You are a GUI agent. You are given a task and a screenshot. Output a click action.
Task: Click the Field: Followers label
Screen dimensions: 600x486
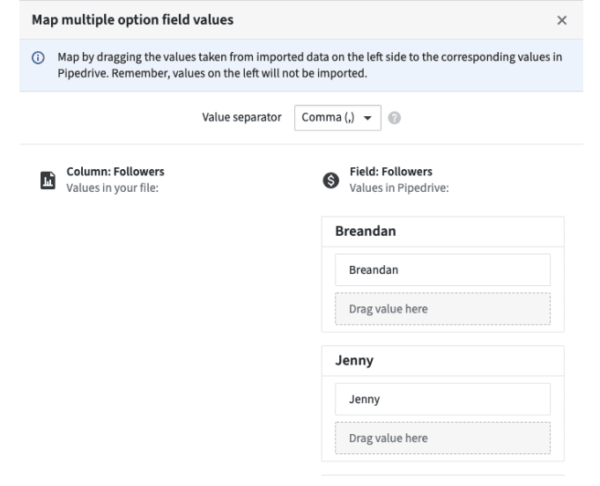tap(391, 171)
